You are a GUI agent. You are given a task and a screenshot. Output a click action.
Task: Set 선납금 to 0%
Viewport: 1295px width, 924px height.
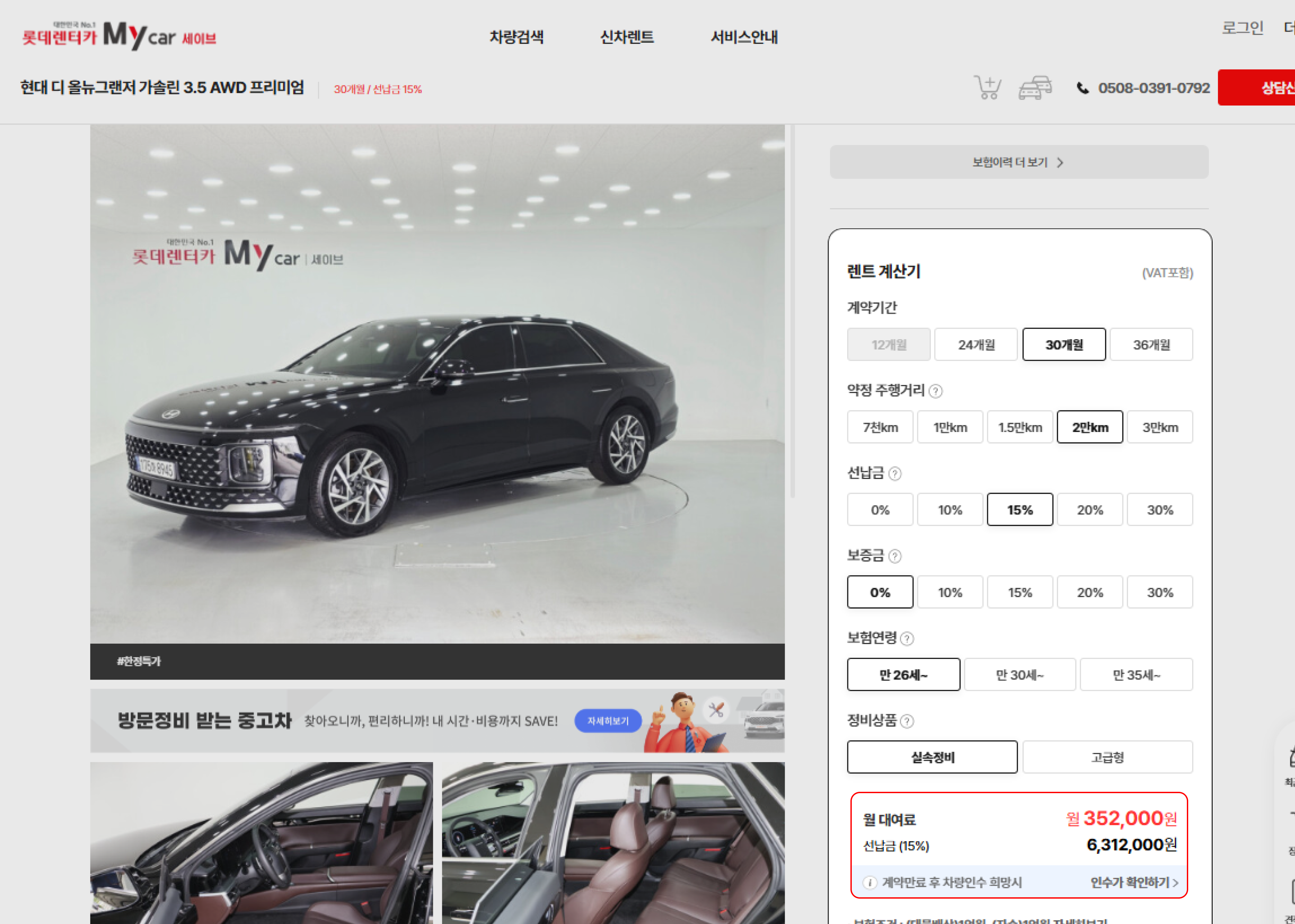pyautogui.click(x=880, y=509)
